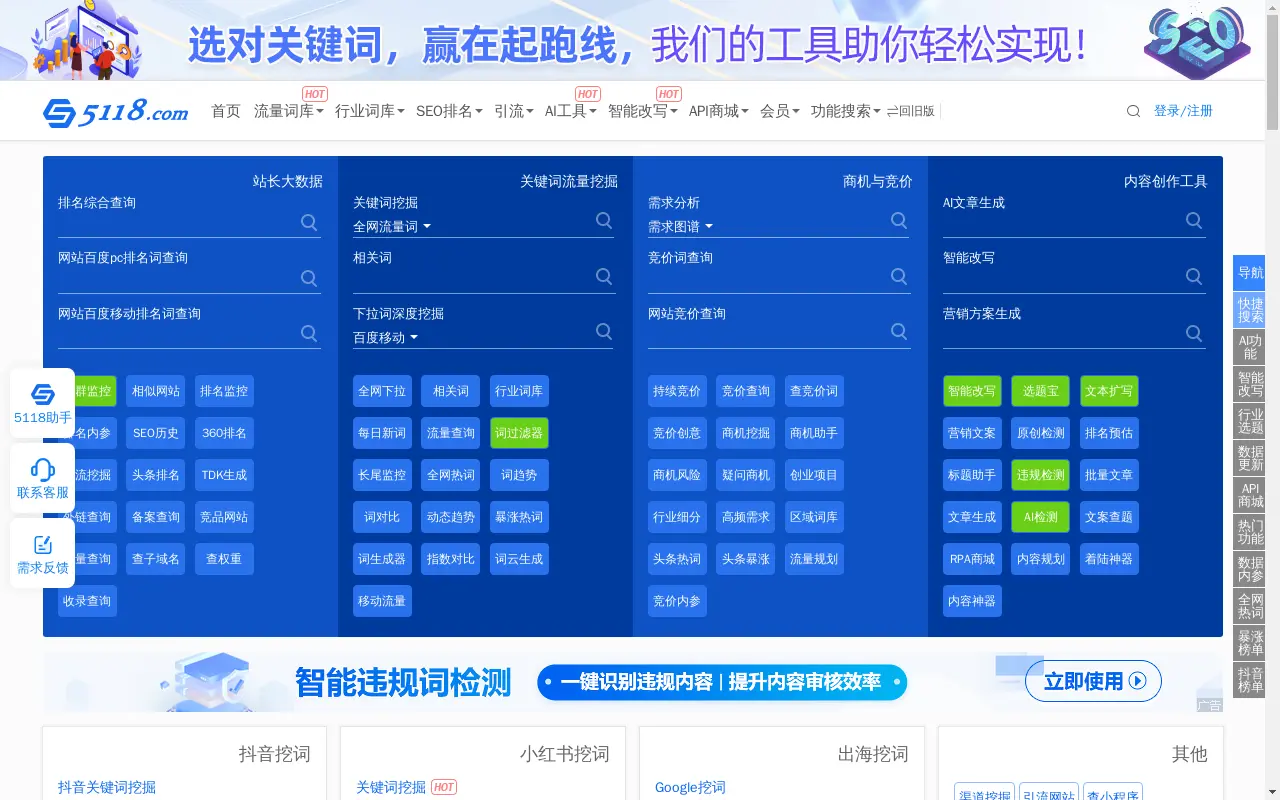Open the 引流 menu dropdown
This screenshot has height=800, width=1280.
click(514, 111)
